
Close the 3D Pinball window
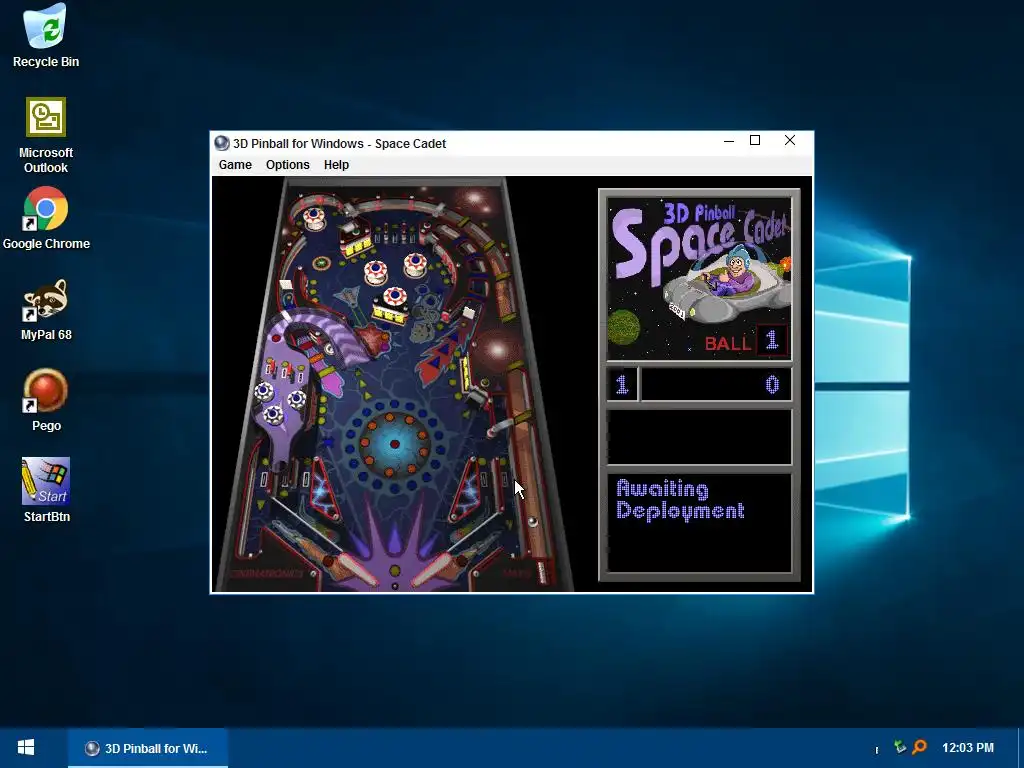pos(790,140)
